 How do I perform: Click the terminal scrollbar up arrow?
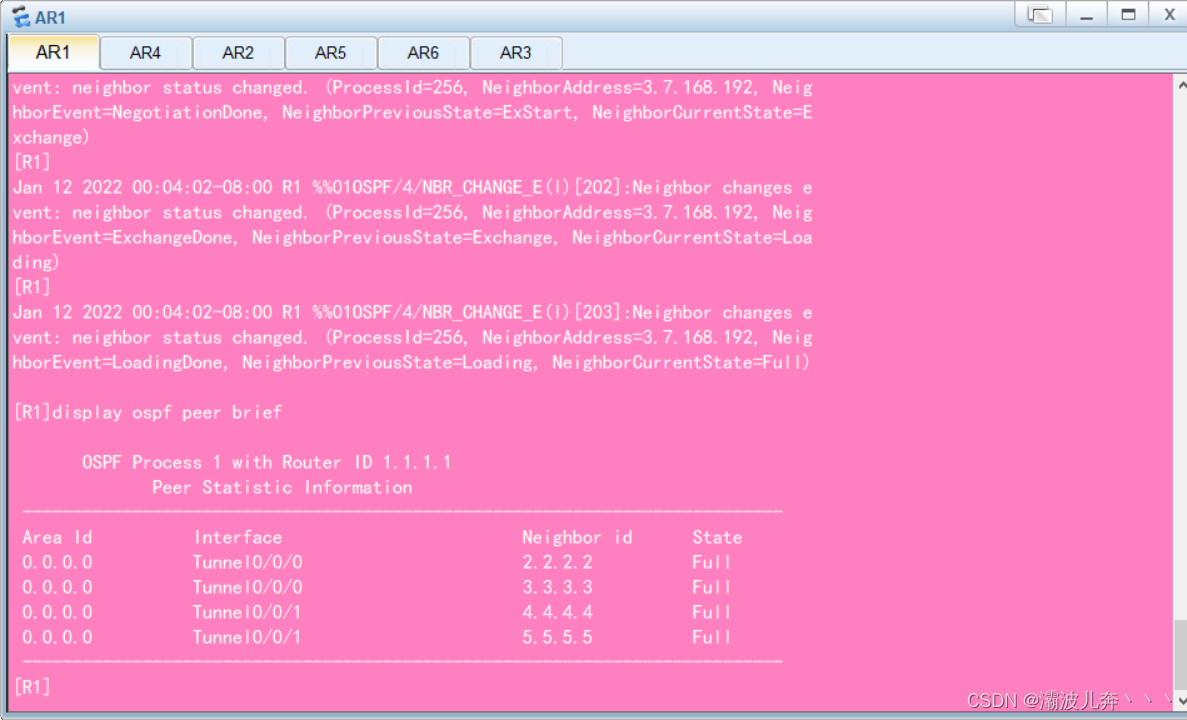[1181, 86]
